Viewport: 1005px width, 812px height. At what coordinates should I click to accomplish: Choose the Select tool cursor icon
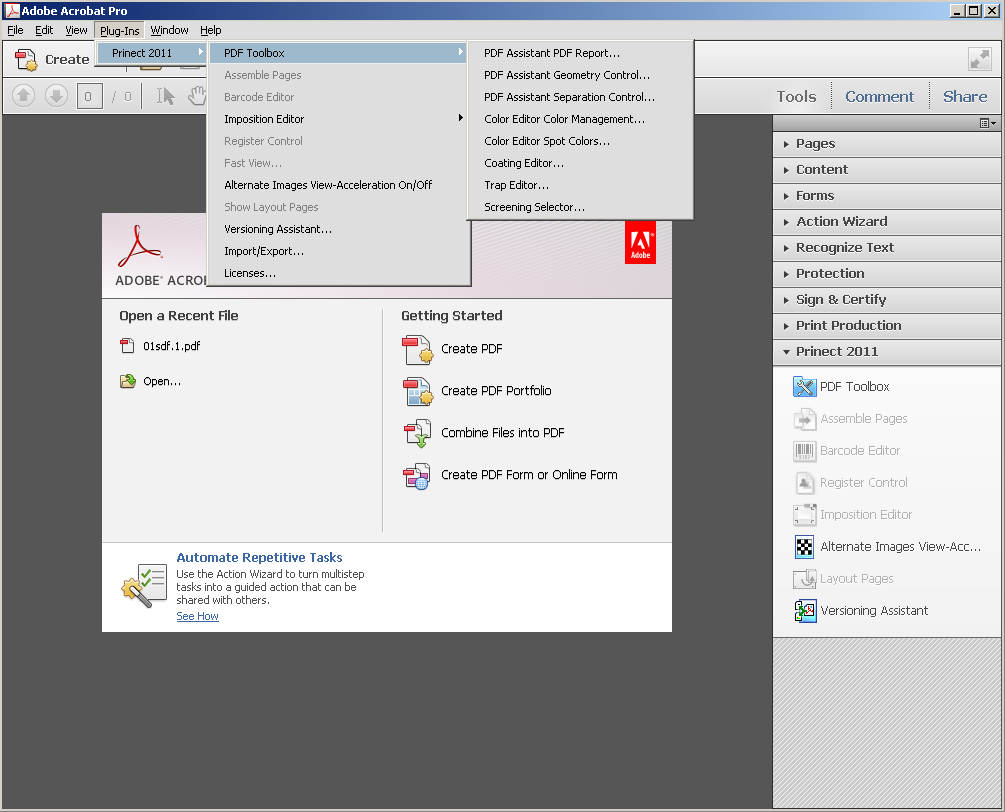(165, 96)
